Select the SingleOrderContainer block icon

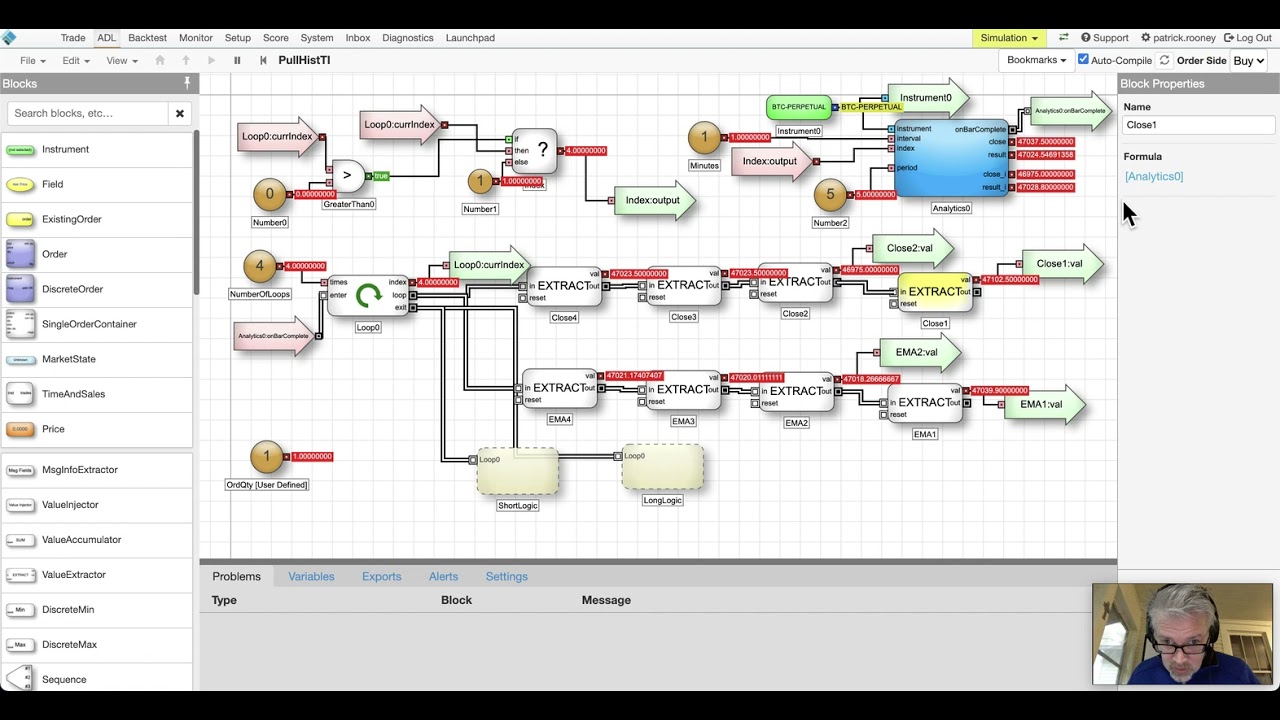20,324
